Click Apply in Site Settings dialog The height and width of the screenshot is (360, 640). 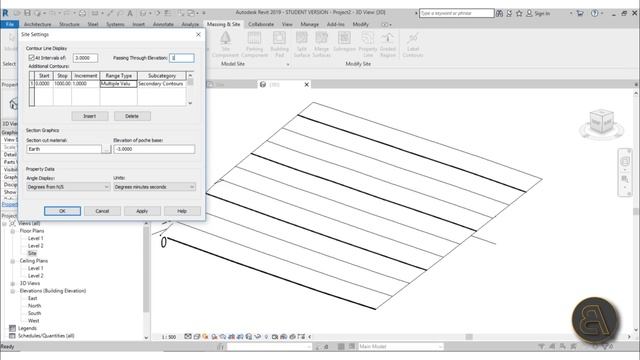(142, 211)
